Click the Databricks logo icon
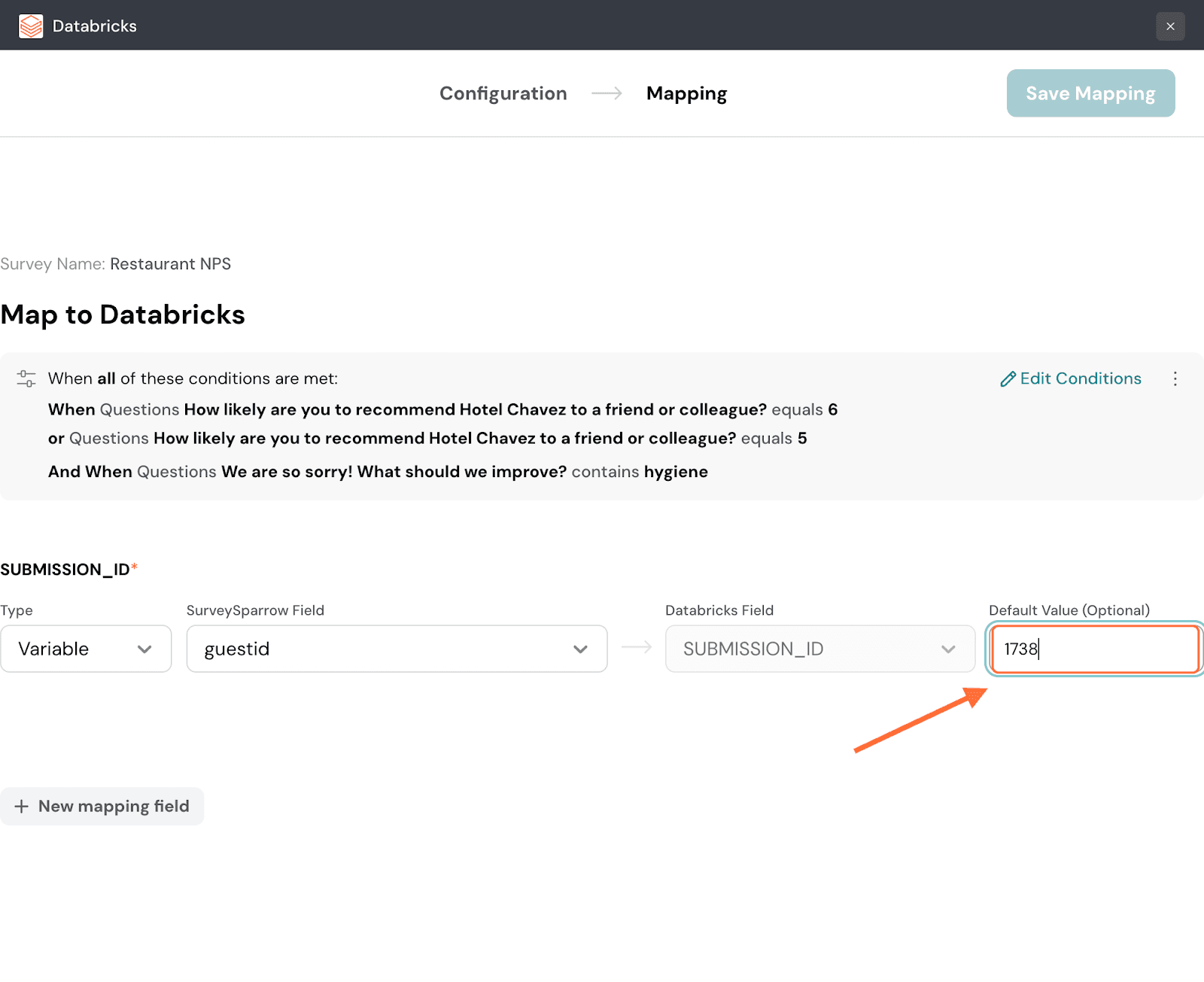This screenshot has width=1204, height=982. coord(31,26)
